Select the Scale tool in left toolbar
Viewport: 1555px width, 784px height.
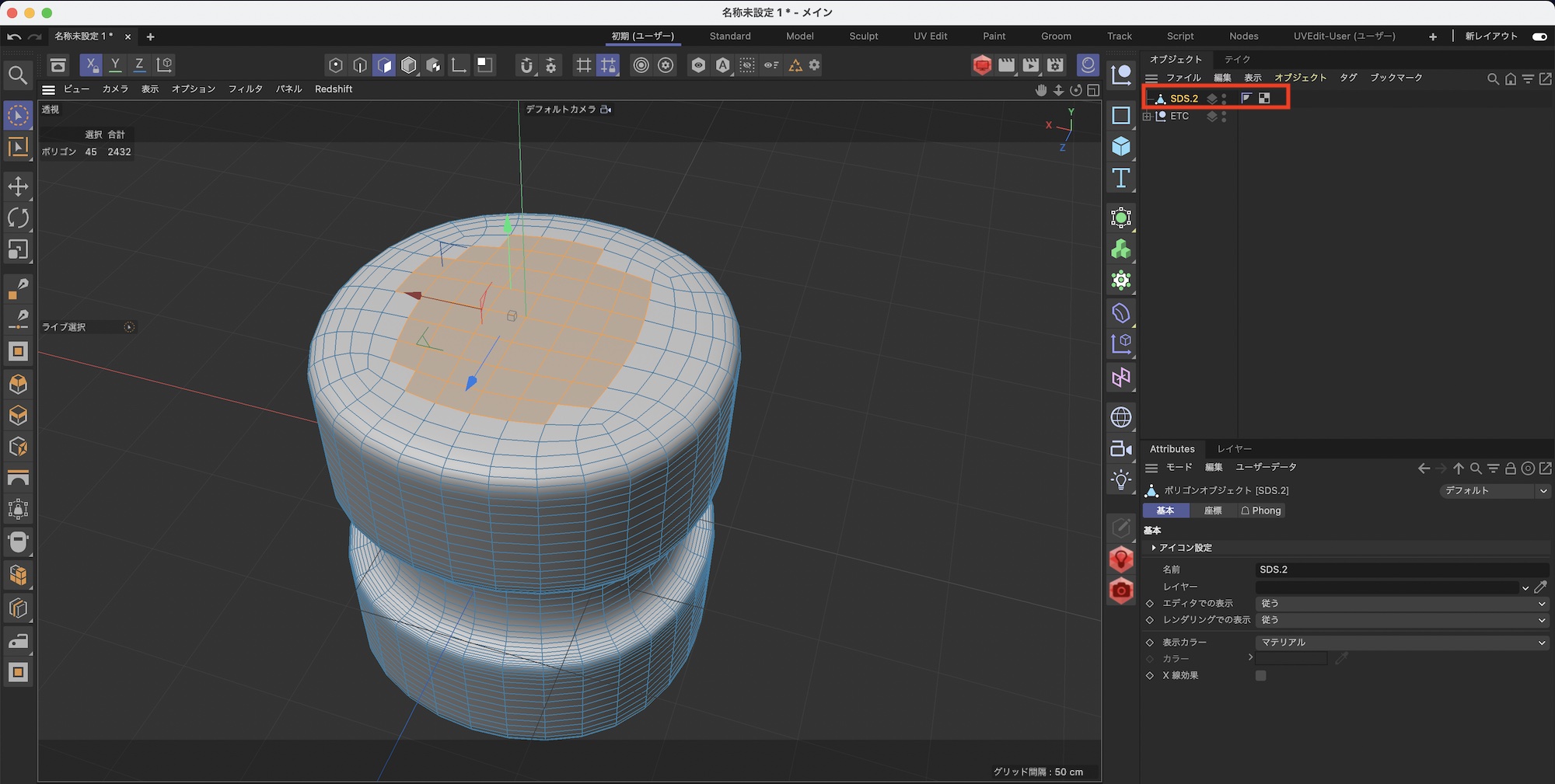[x=18, y=249]
